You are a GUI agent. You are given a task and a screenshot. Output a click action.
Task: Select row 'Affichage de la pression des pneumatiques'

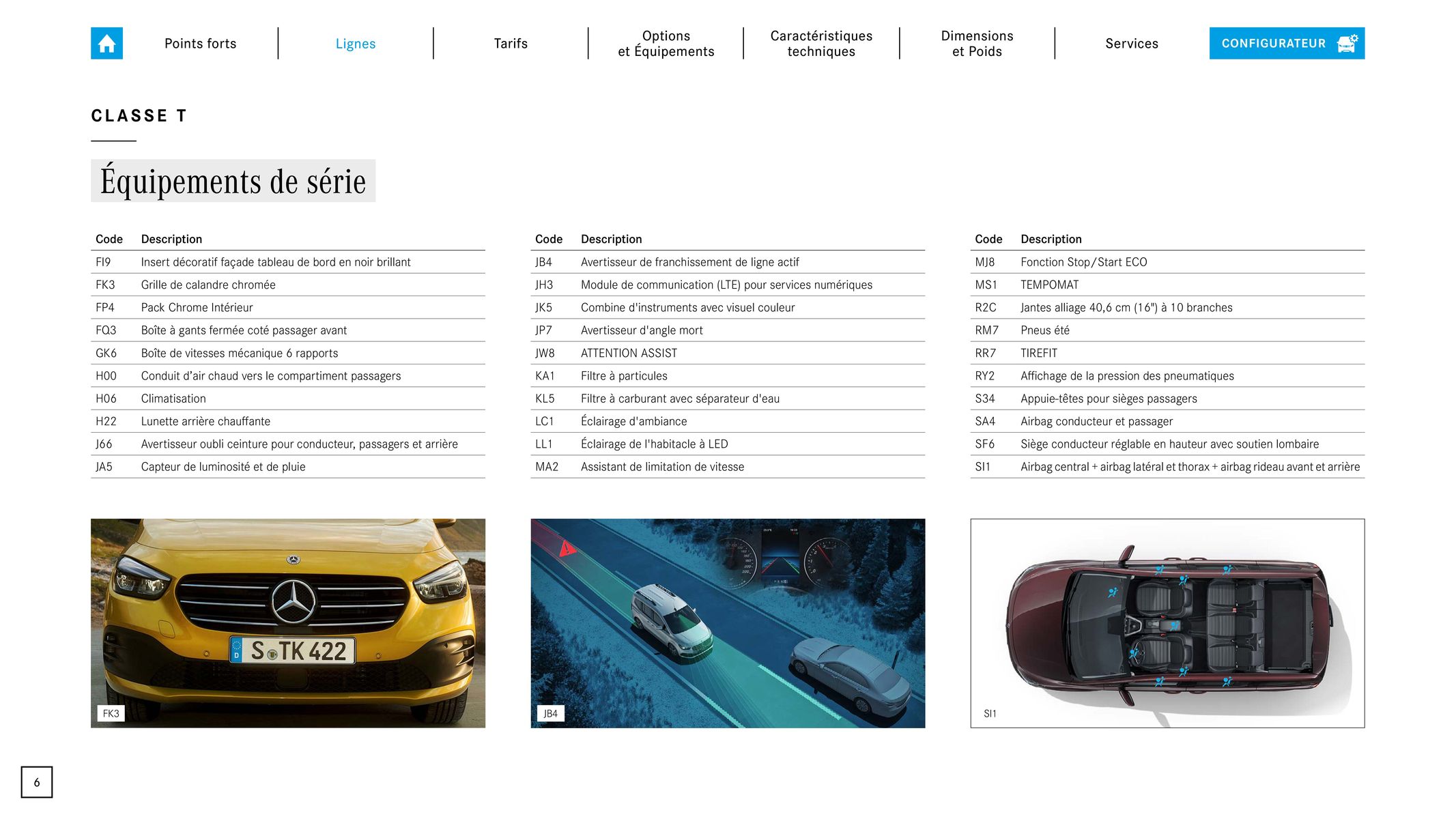(1167, 375)
